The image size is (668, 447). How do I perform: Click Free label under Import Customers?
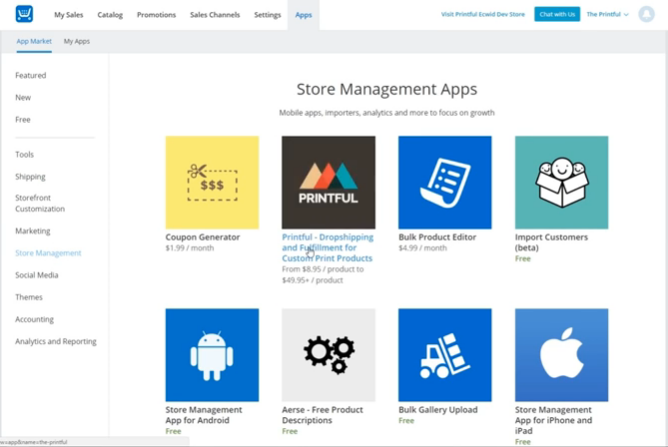tap(523, 259)
